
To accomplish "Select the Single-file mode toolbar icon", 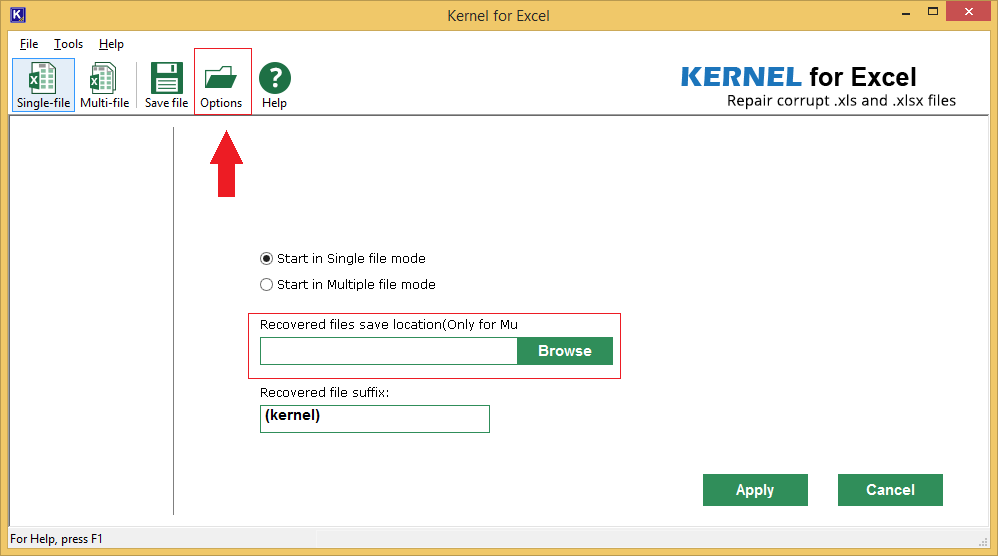I will (x=43, y=85).
